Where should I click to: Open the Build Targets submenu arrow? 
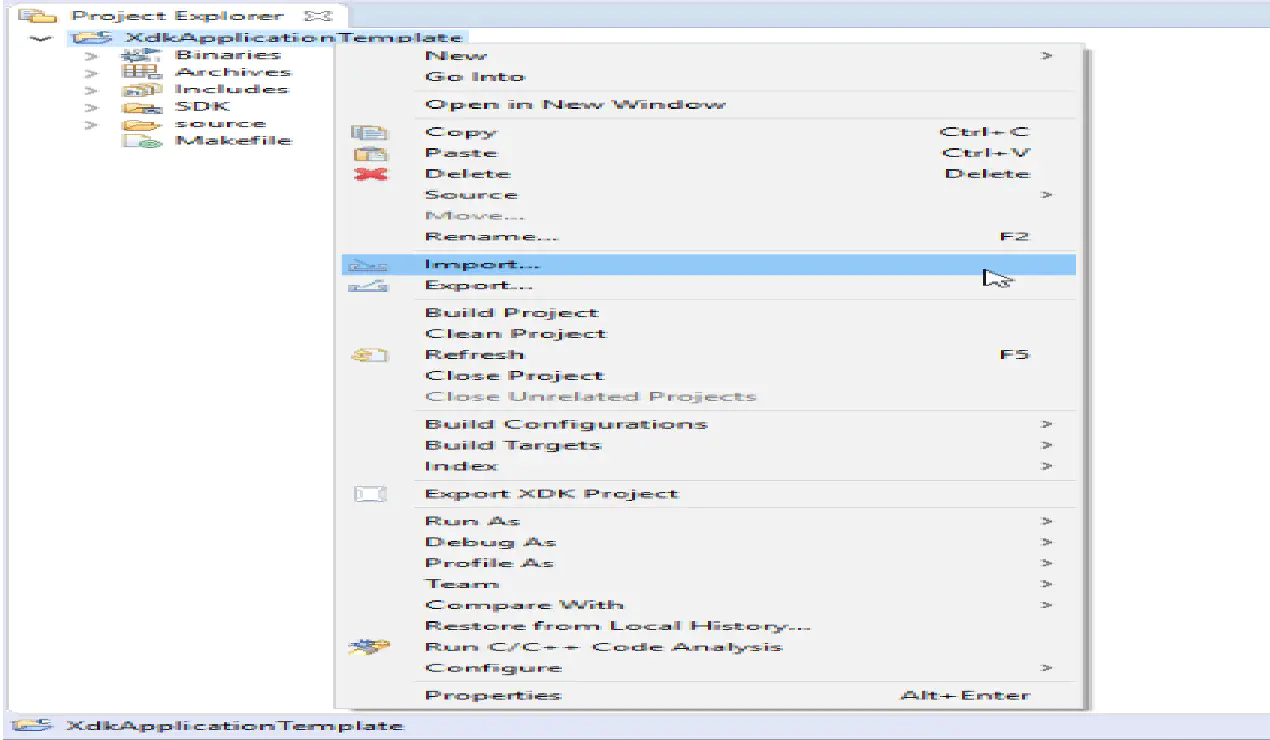(1047, 446)
